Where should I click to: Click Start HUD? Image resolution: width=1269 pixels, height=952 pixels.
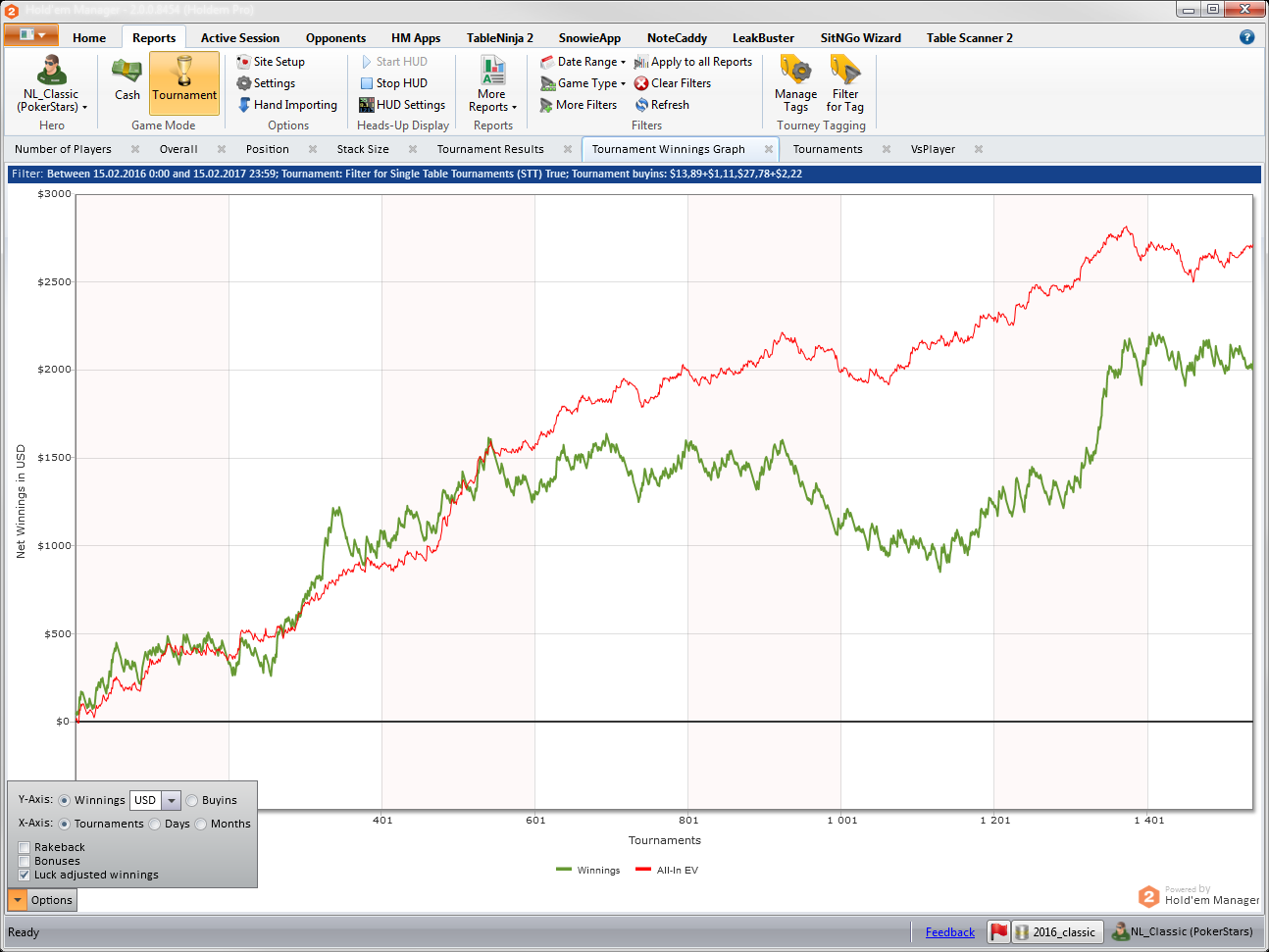[393, 62]
